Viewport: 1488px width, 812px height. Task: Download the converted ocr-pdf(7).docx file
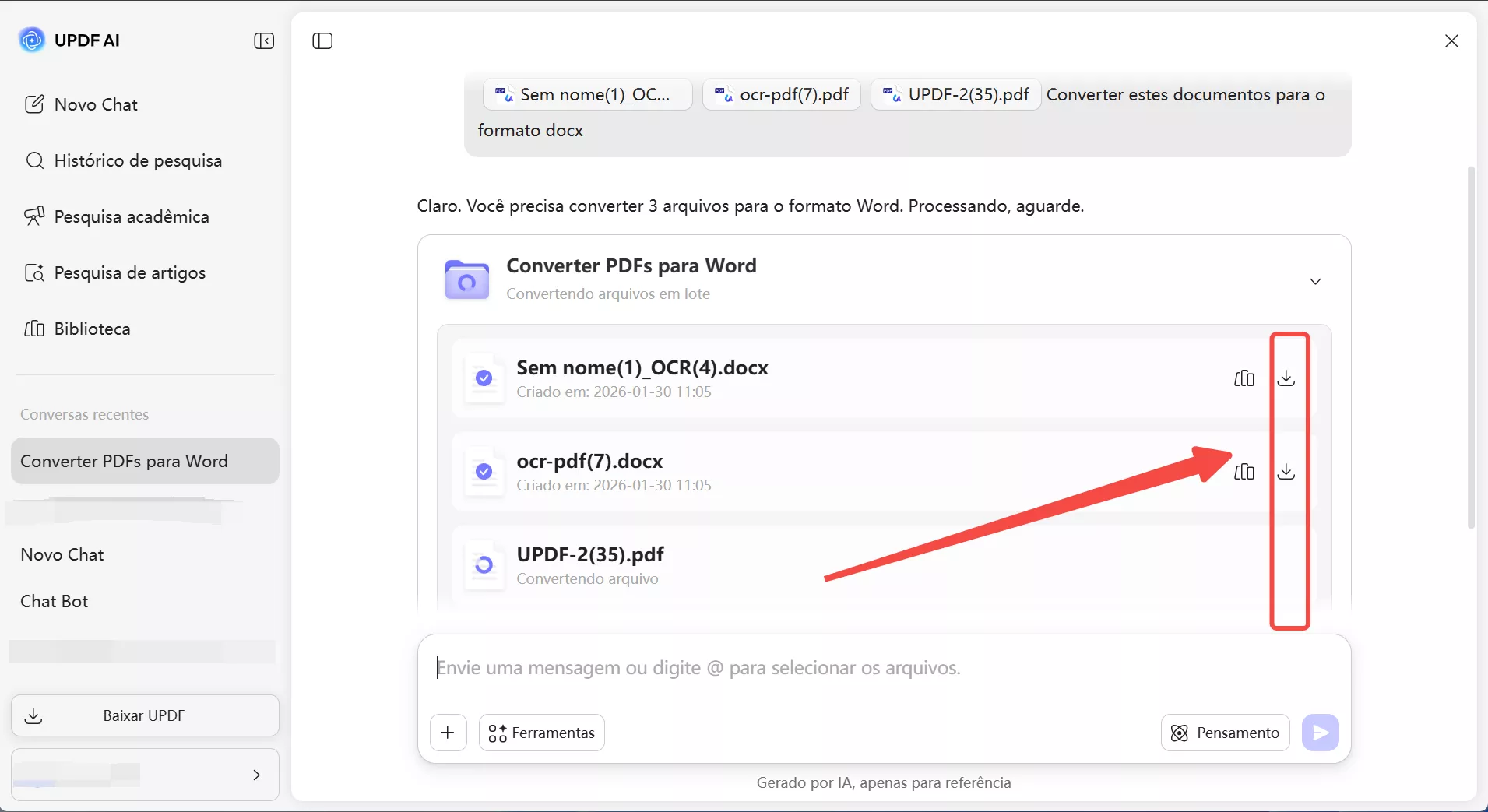click(x=1287, y=472)
